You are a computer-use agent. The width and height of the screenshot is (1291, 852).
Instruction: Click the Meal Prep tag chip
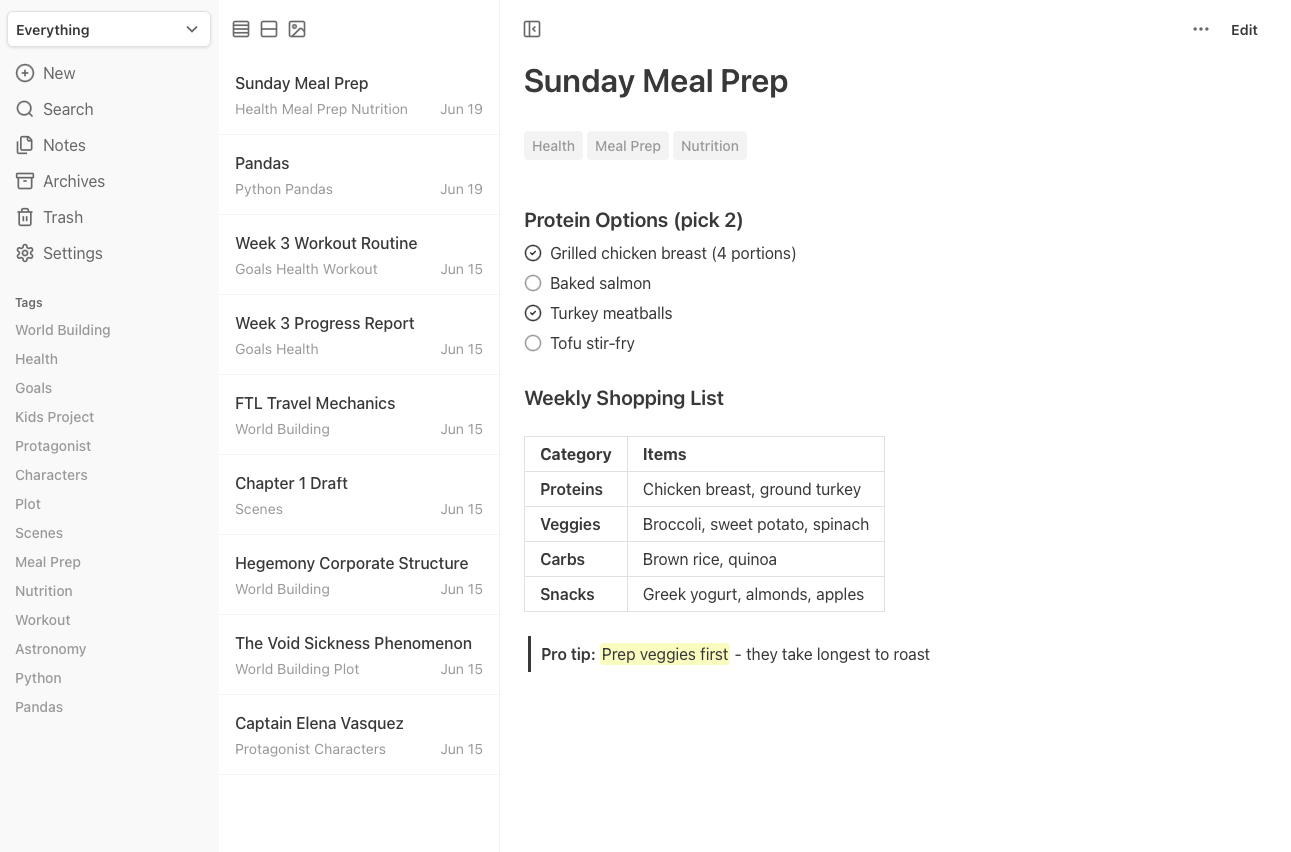point(628,146)
